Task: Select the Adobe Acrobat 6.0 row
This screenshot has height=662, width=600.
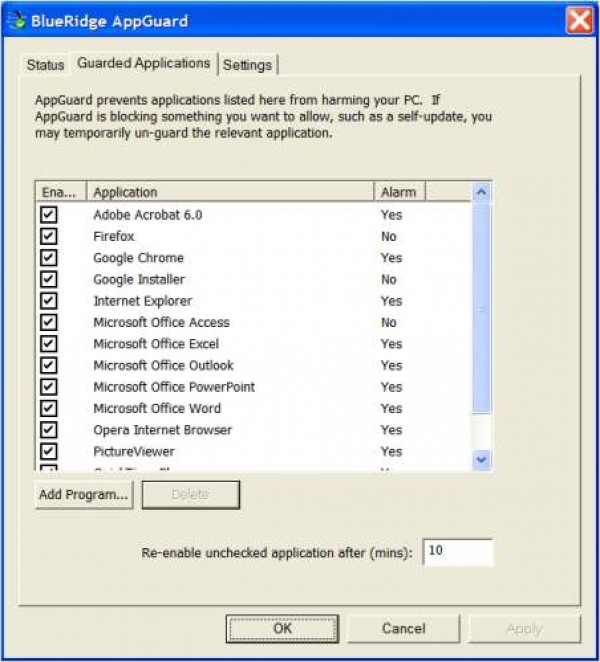Action: (x=253, y=214)
